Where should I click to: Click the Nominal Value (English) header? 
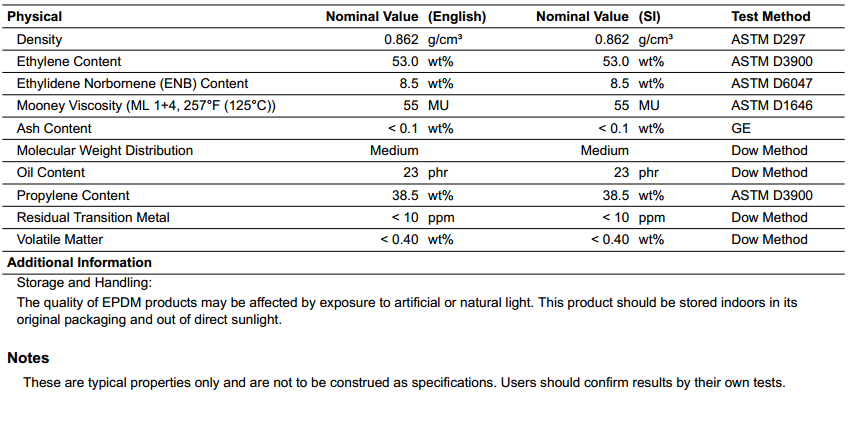click(x=405, y=16)
